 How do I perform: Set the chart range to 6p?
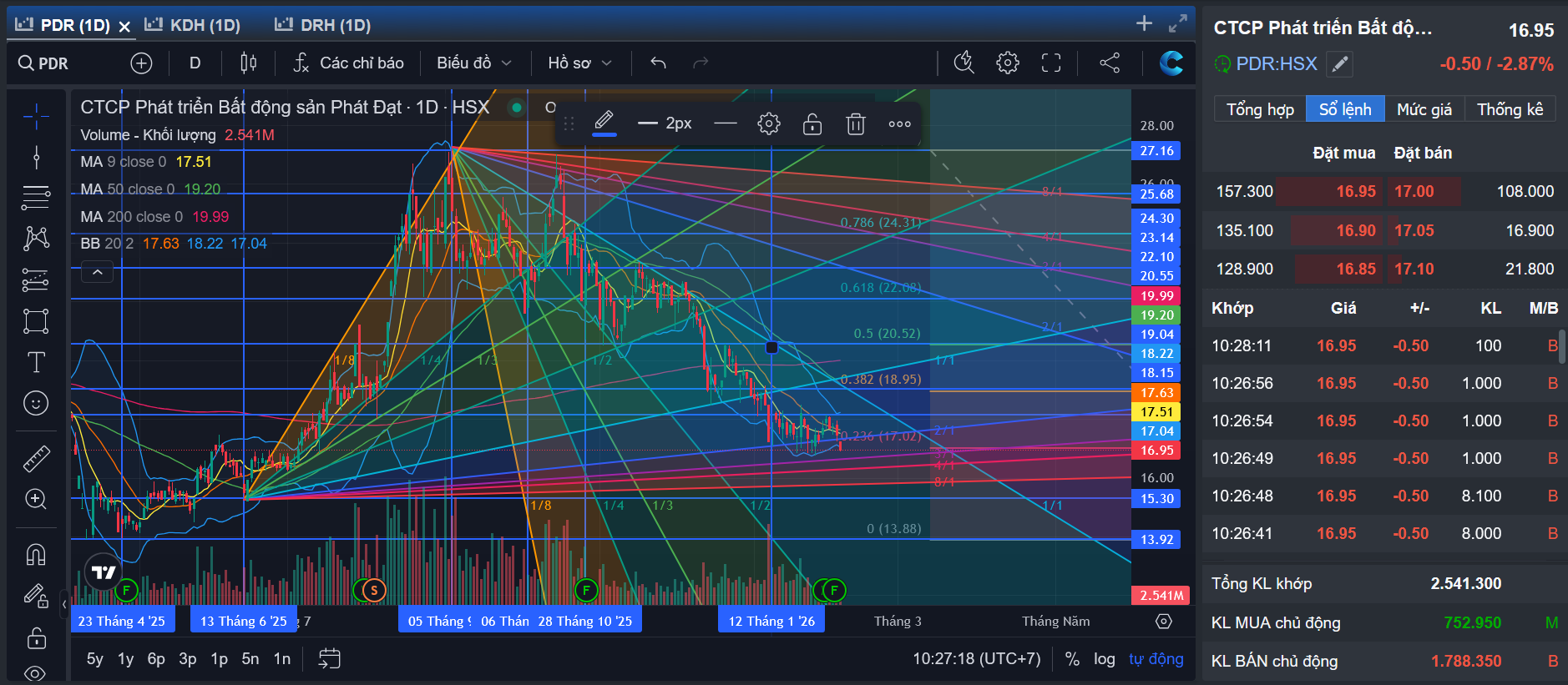(x=156, y=659)
